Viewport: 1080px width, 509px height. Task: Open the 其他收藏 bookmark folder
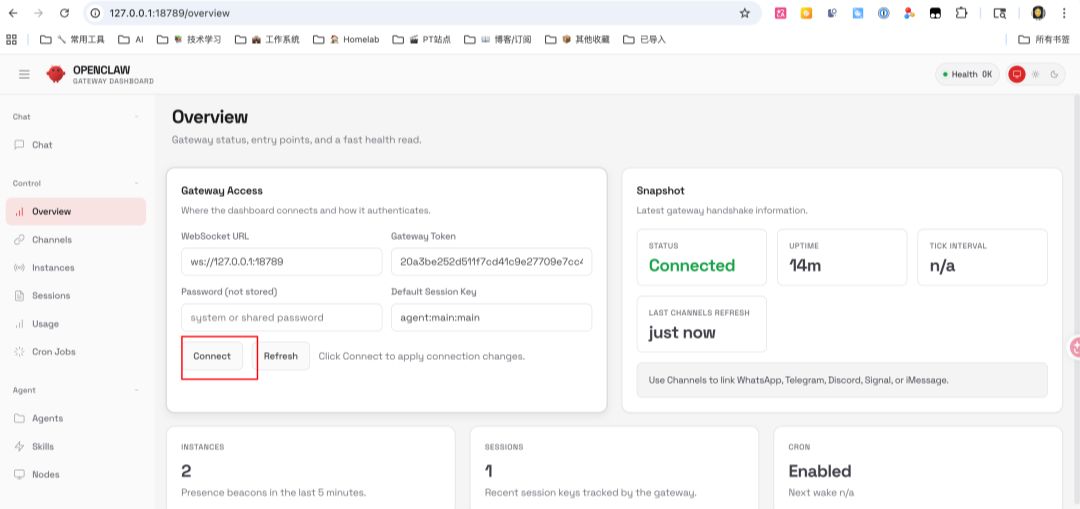pos(577,39)
